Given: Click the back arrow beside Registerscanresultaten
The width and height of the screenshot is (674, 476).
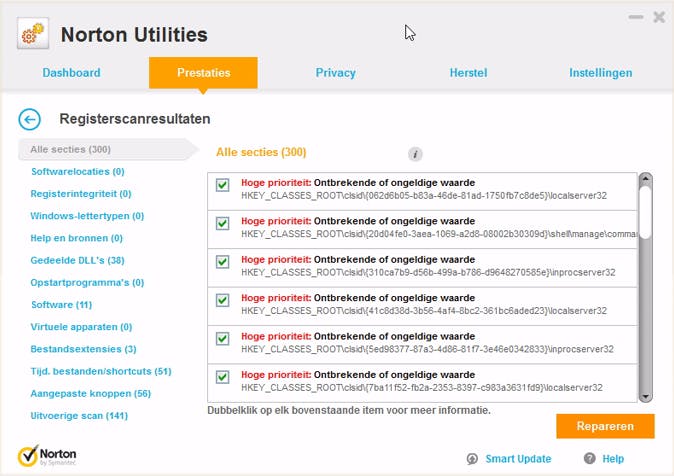Looking at the screenshot, I should click(30, 120).
